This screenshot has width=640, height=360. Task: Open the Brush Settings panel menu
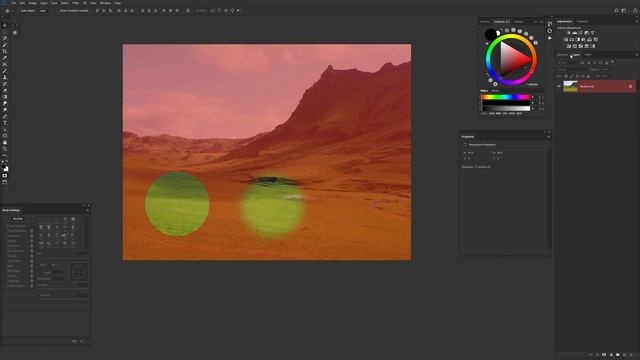[87, 210]
